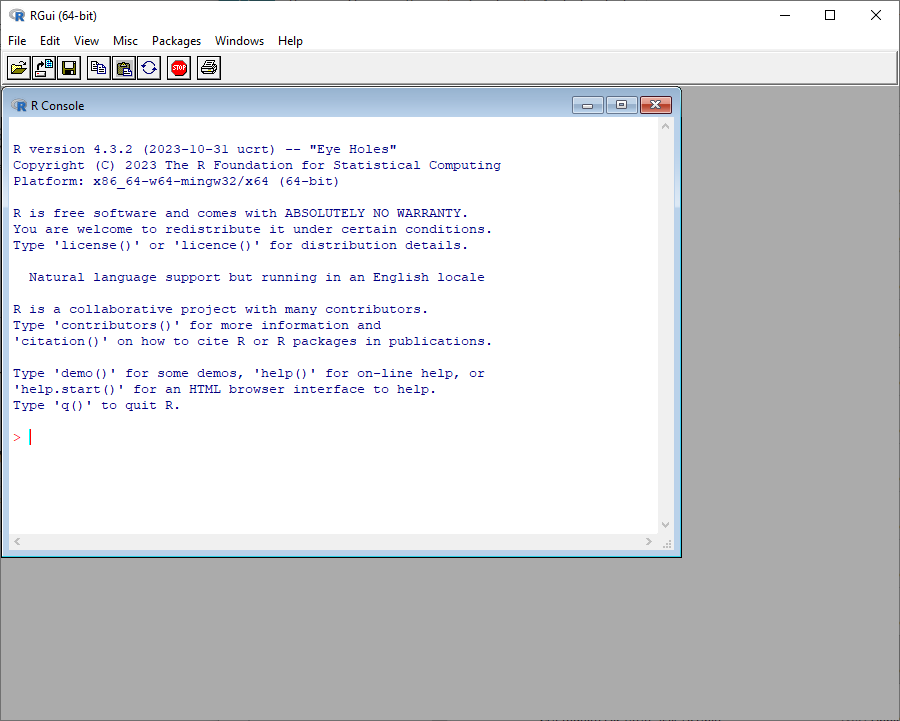900x721 pixels.
Task: Maximize the R Console child window
Action: click(x=622, y=105)
